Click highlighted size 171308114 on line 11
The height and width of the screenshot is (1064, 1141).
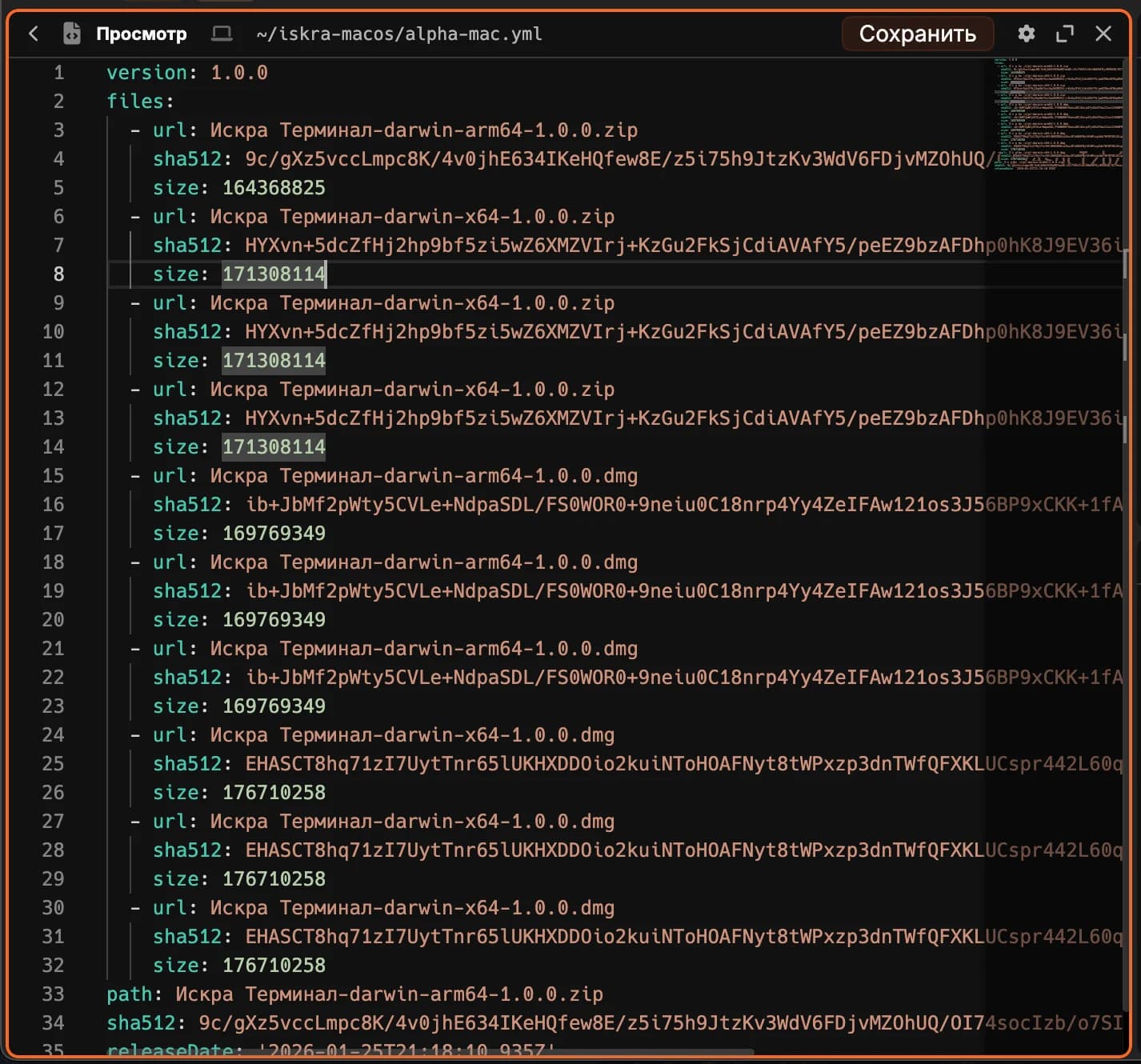point(274,361)
